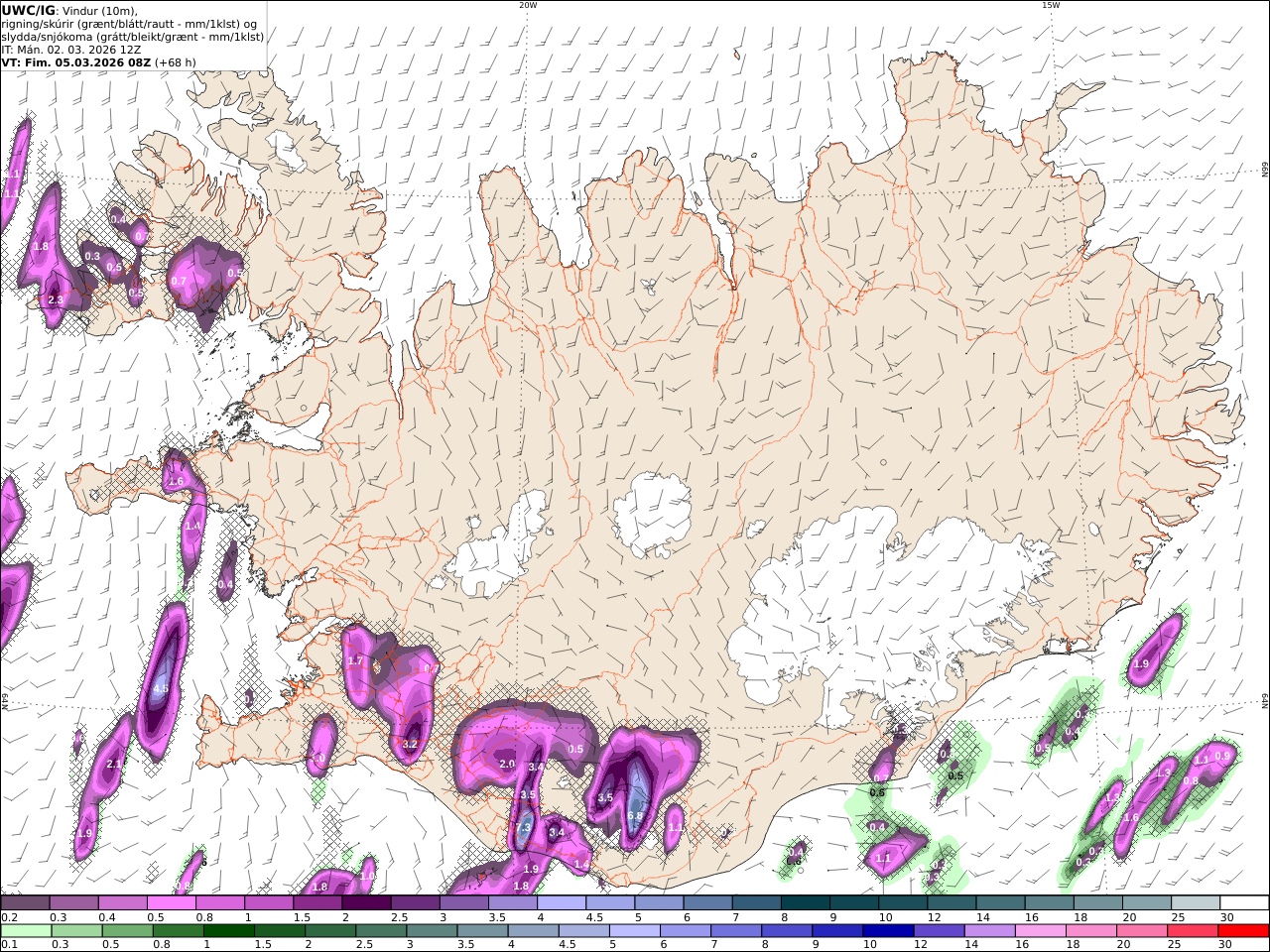Click the 7.3 snowfall value on the map

pyautogui.click(x=525, y=828)
